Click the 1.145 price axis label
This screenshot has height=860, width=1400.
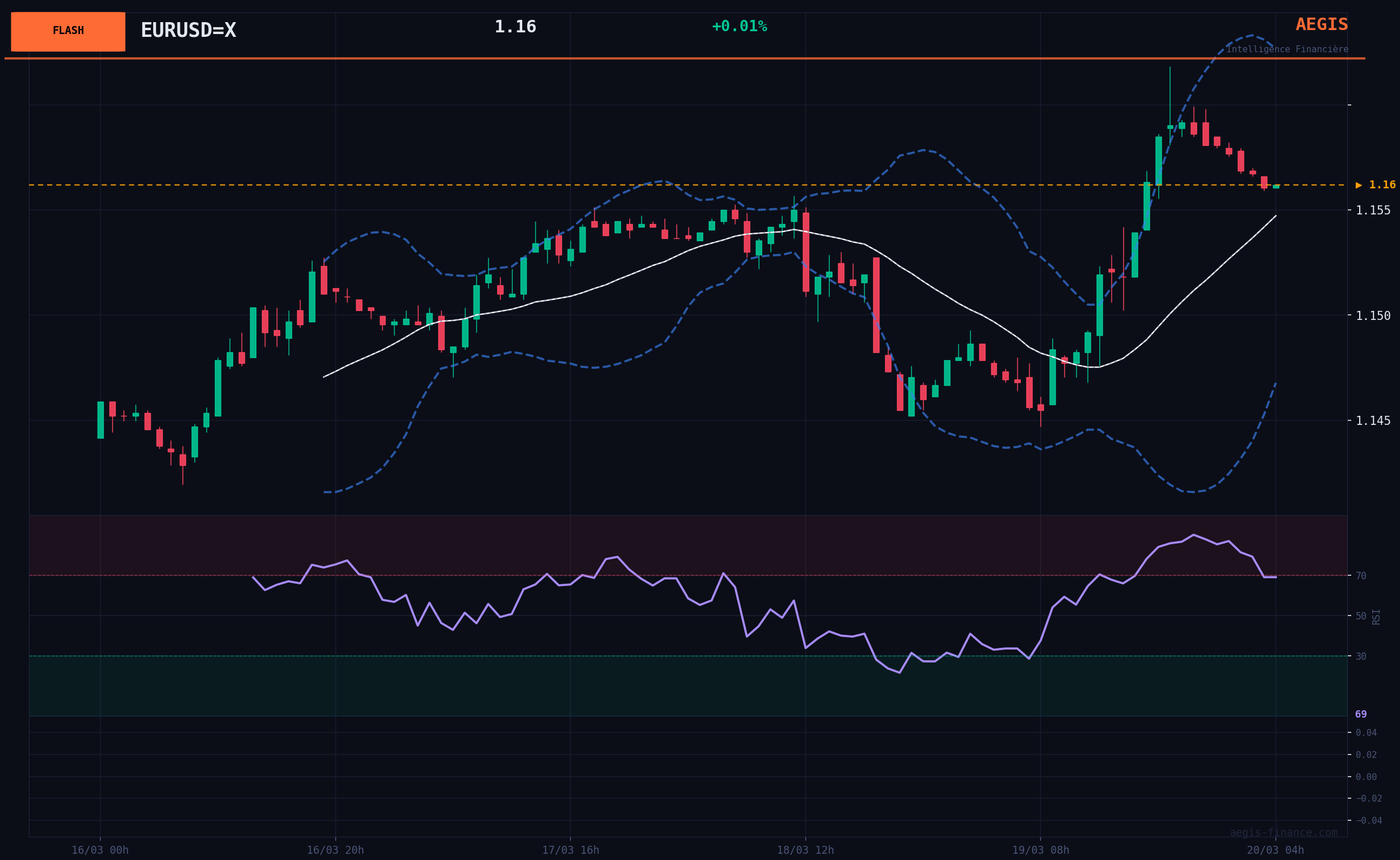pos(1373,421)
